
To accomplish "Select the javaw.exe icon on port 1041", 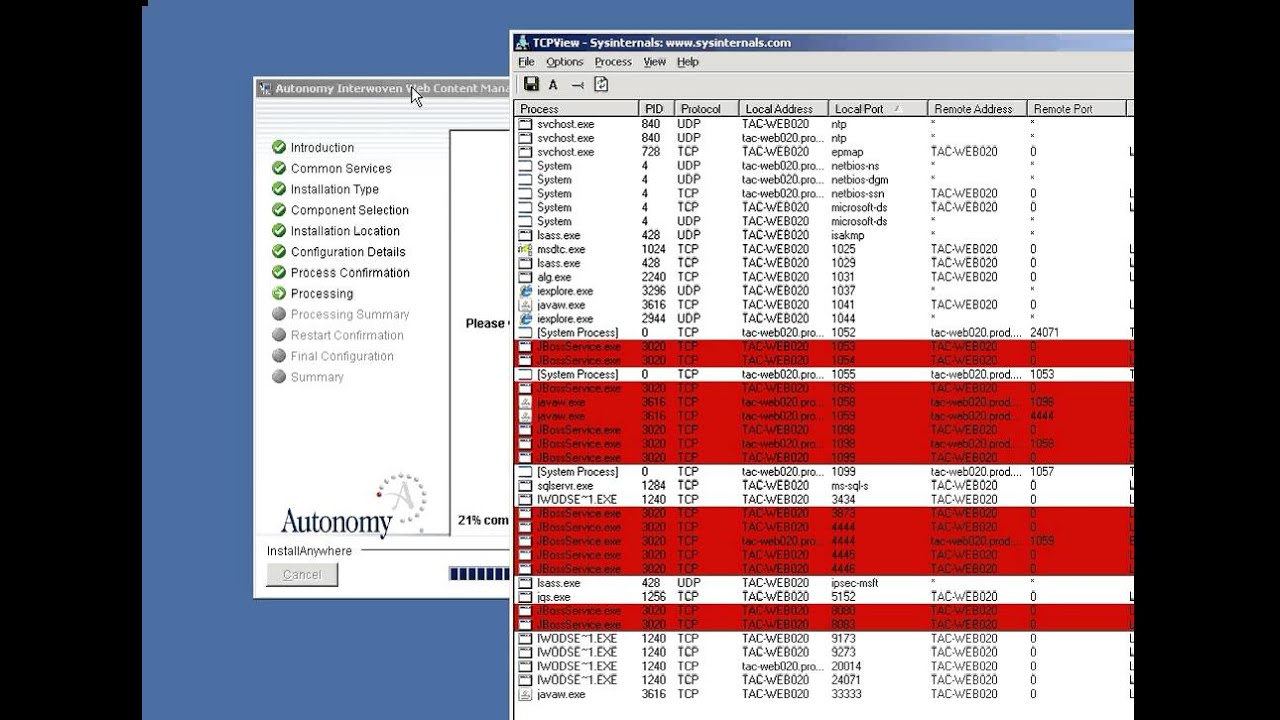I will click(525, 305).
